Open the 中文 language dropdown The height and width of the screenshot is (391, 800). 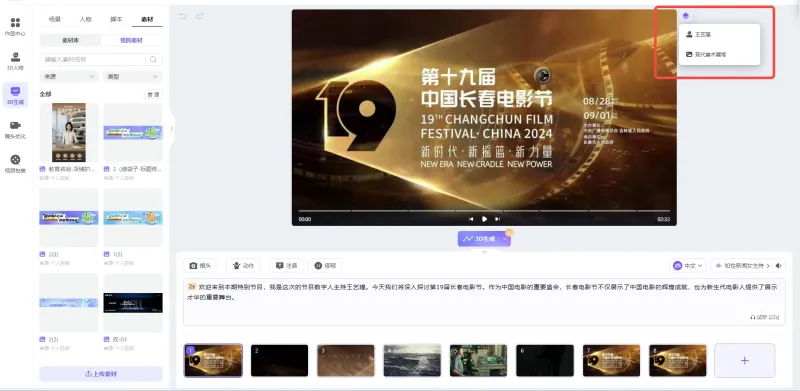point(688,265)
